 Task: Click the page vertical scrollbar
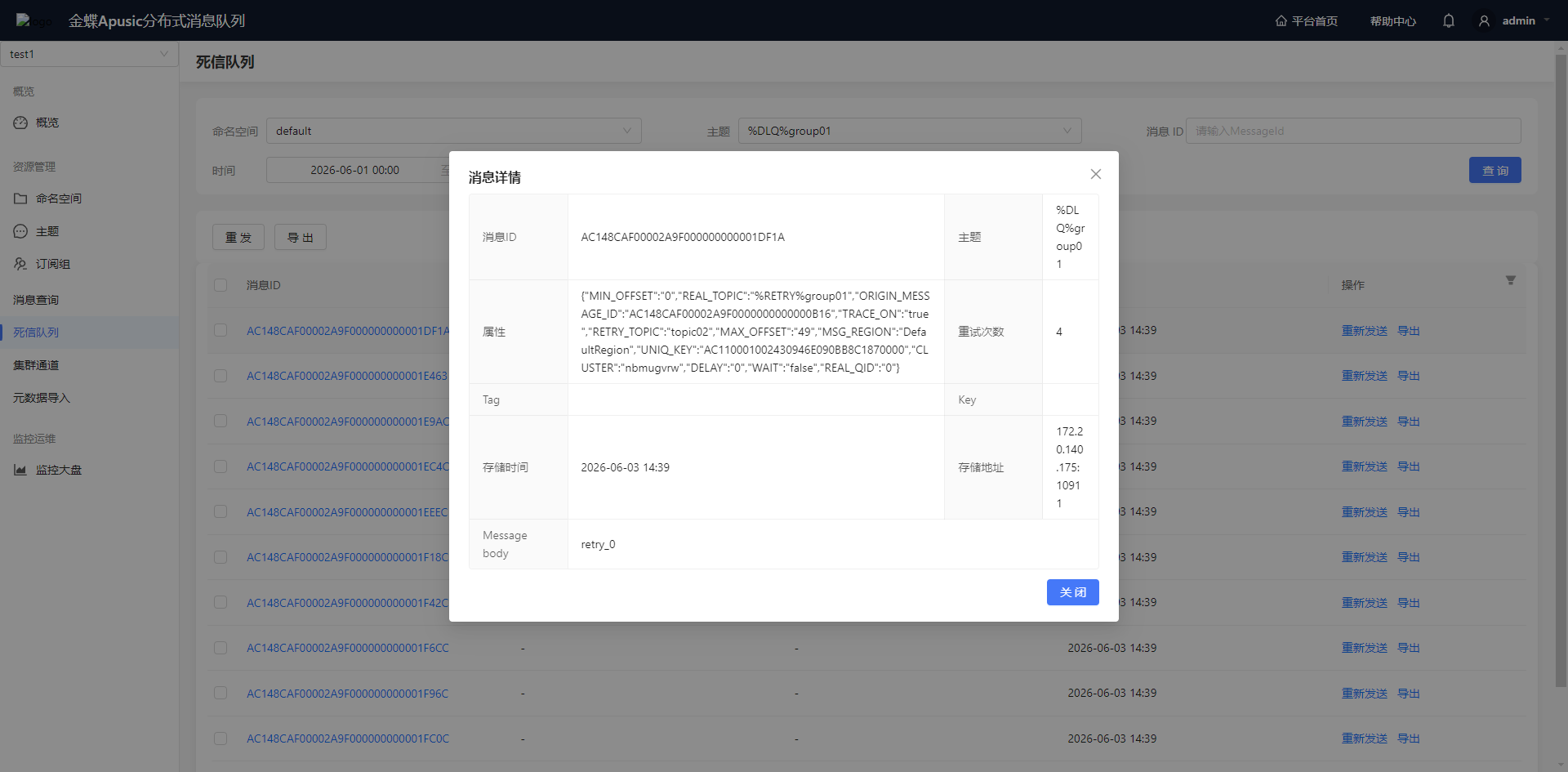tap(1561, 372)
